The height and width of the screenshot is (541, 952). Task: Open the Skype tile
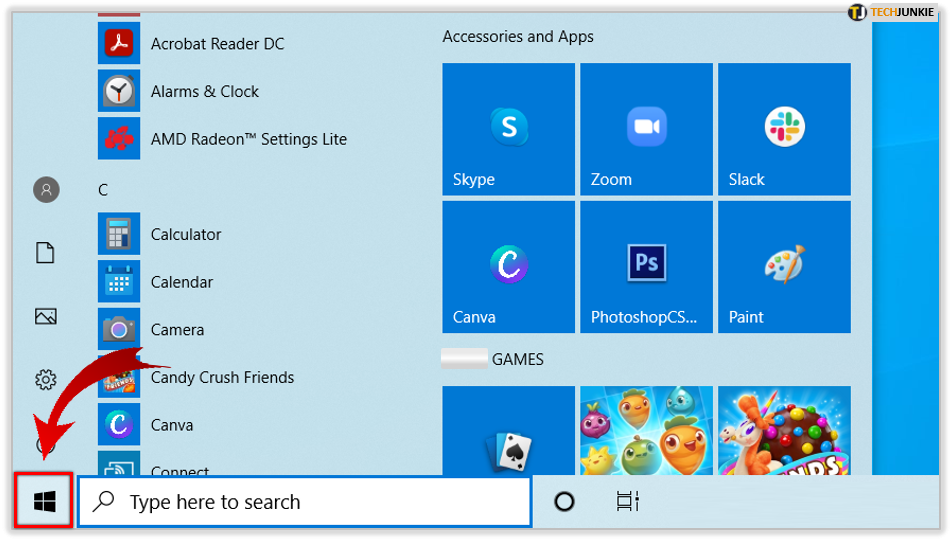pos(508,129)
